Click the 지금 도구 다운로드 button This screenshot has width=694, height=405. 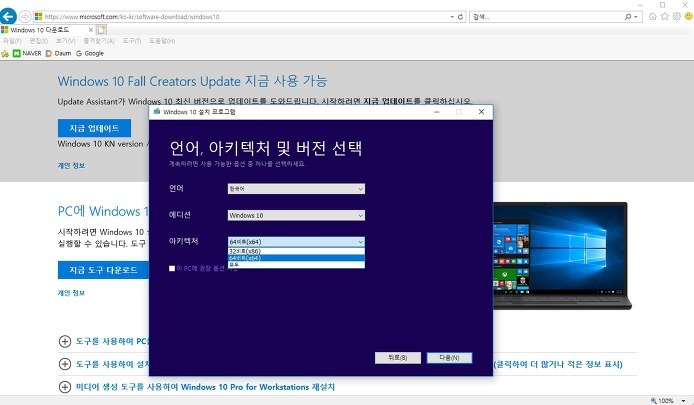103,270
